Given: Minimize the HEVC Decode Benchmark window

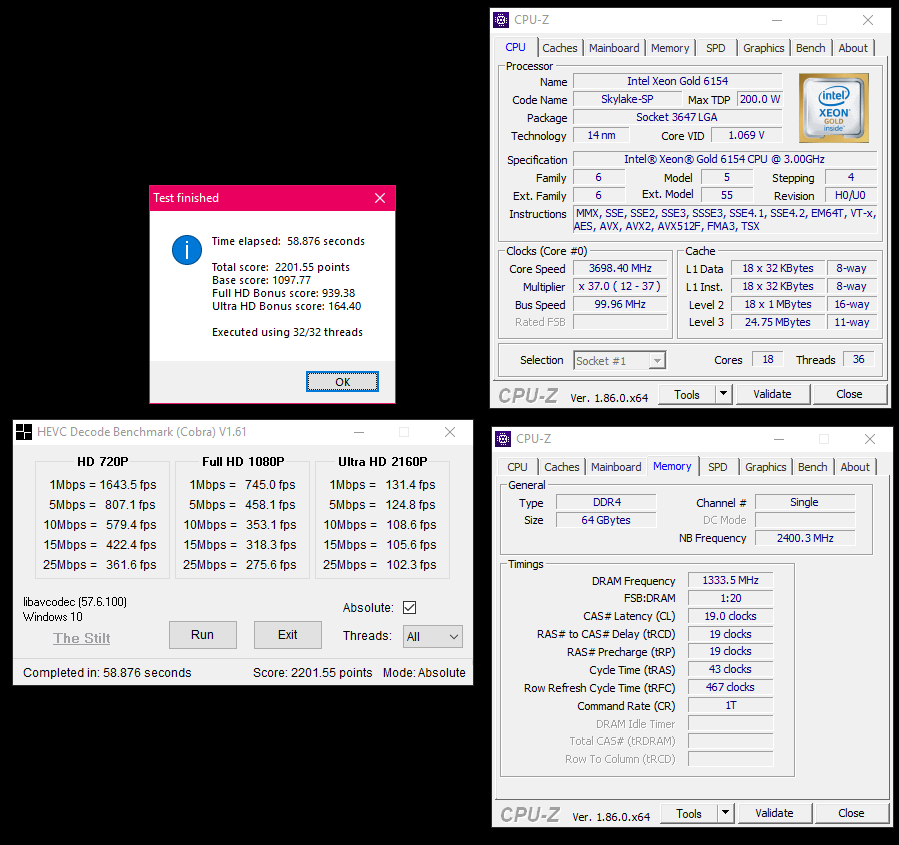Looking at the screenshot, I should pos(359,432).
